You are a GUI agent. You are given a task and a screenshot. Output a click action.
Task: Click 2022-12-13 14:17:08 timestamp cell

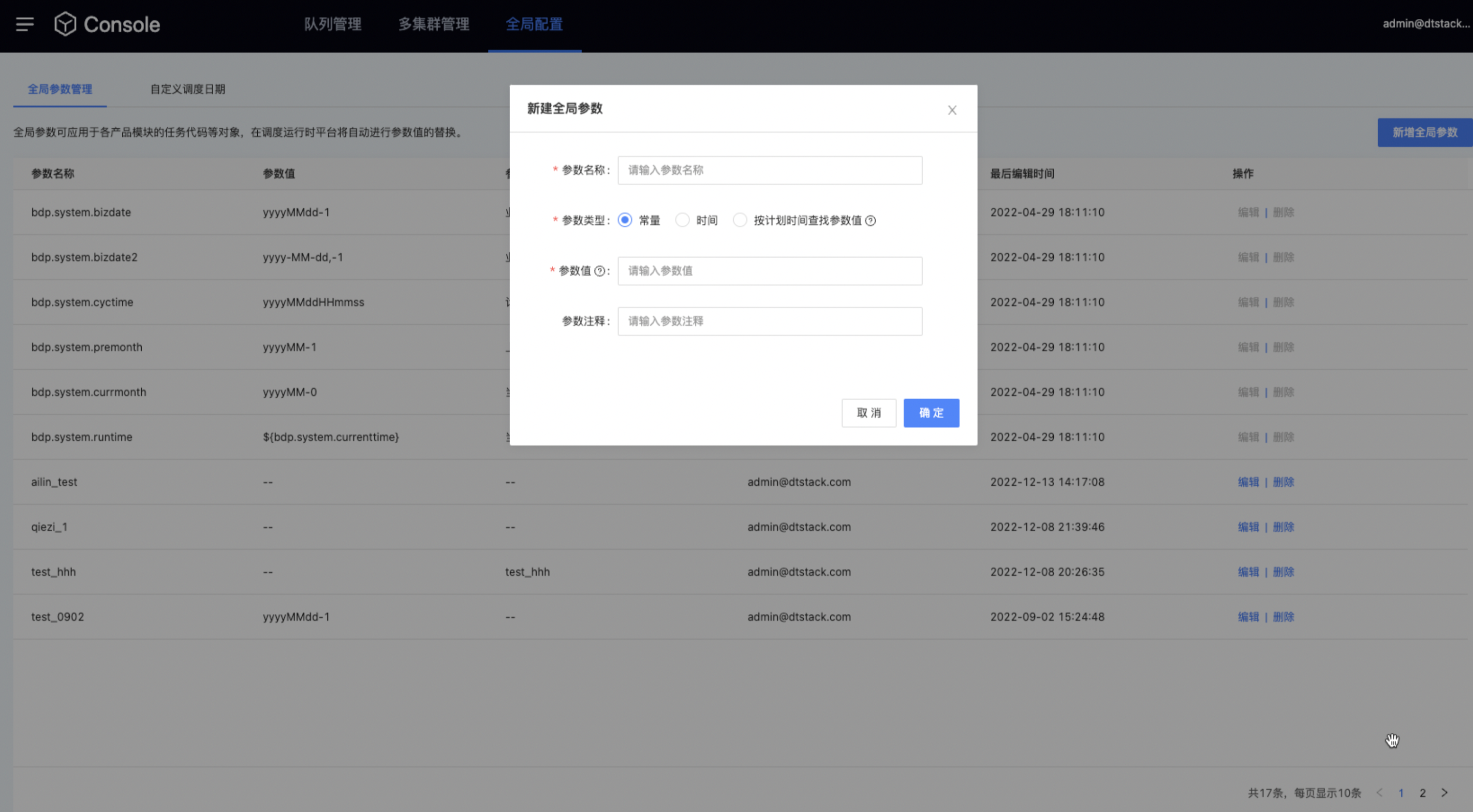click(1047, 482)
